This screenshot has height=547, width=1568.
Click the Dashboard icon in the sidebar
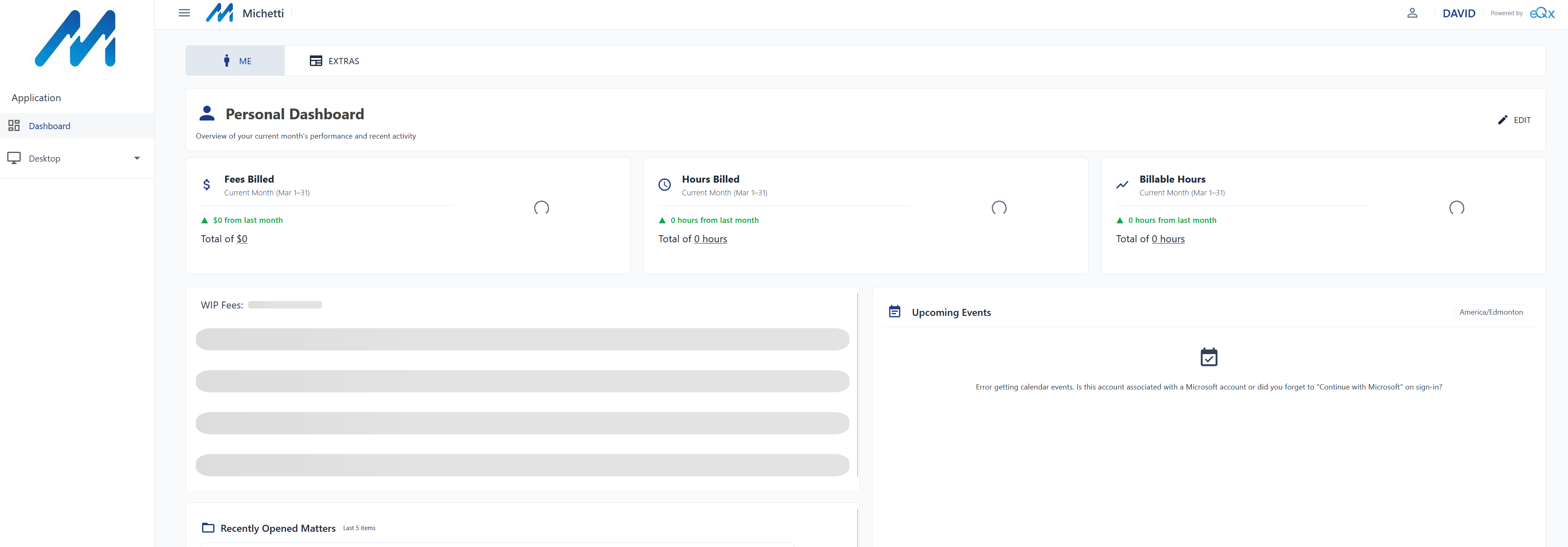click(14, 126)
